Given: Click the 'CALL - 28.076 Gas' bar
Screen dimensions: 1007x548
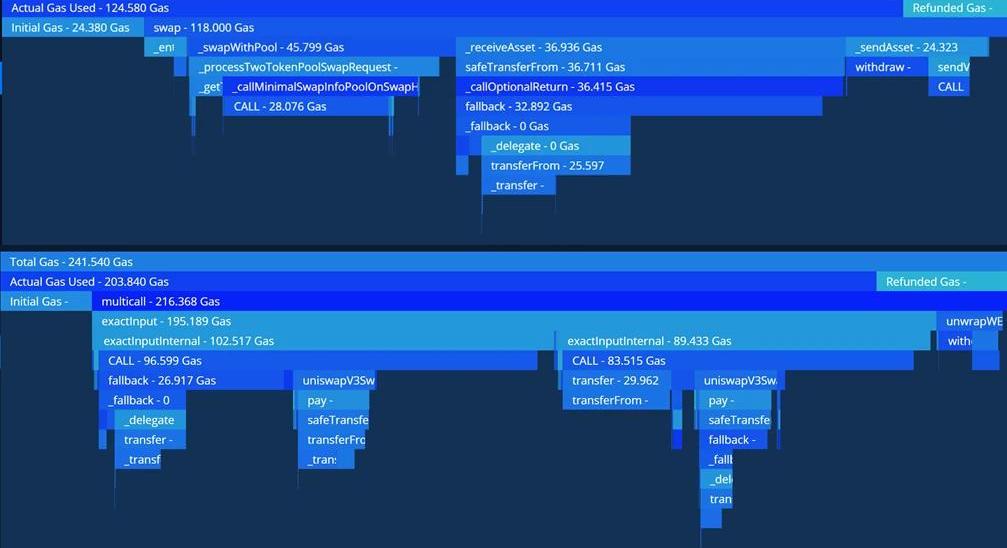Looking at the screenshot, I should [305, 106].
